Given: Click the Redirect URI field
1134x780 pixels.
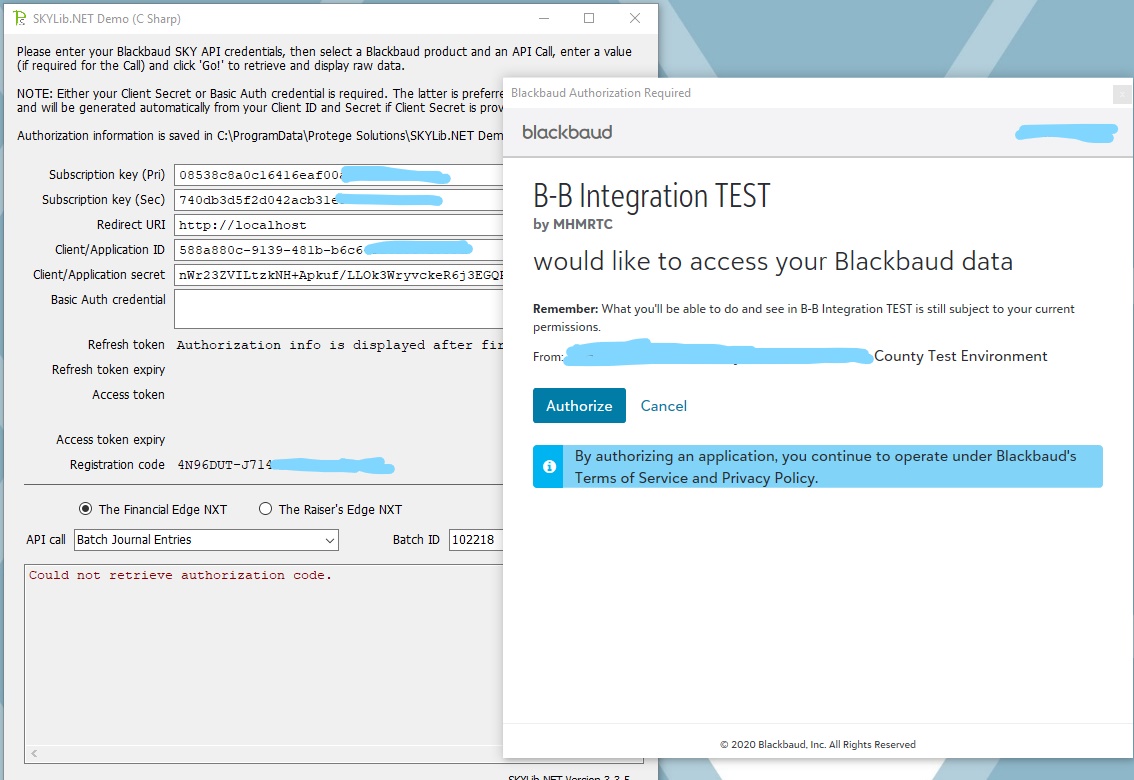Looking at the screenshot, I should click(x=338, y=225).
